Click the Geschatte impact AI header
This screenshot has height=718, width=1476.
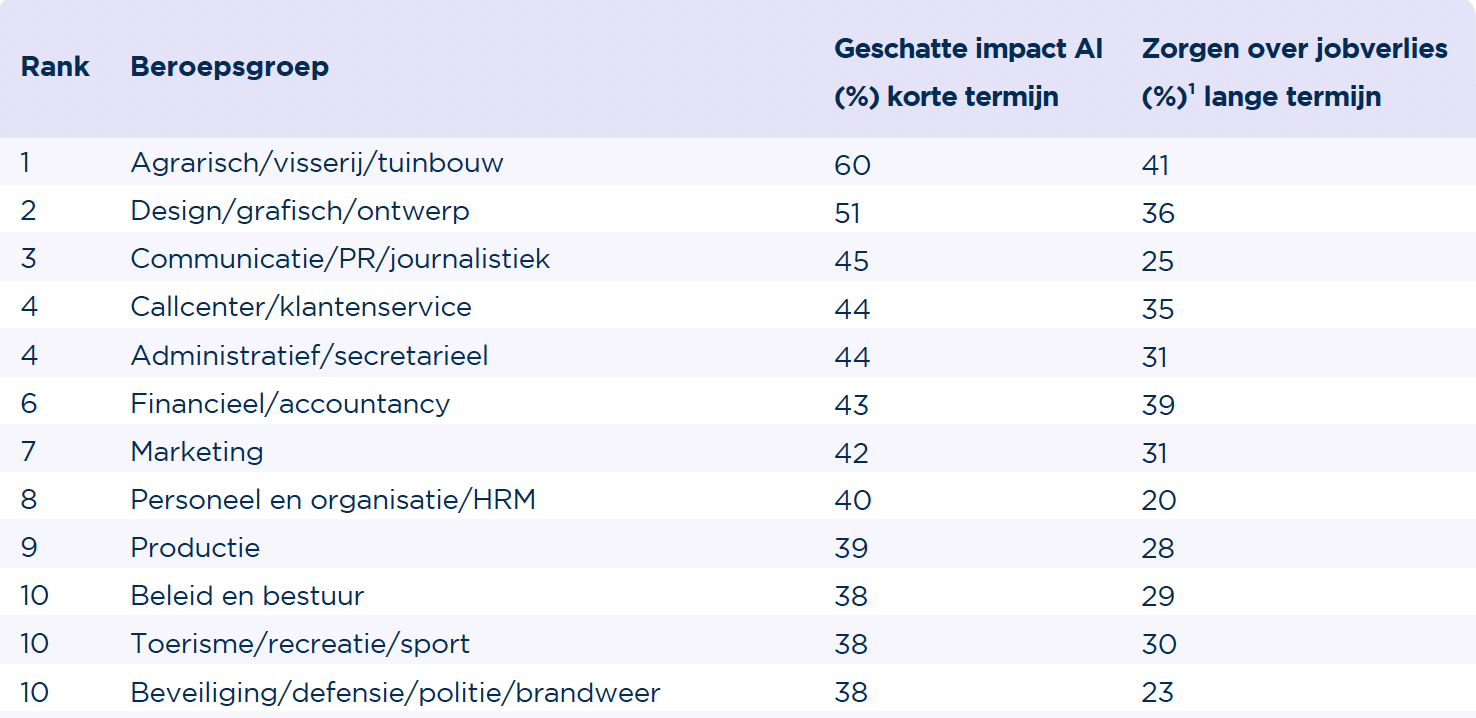968,49
